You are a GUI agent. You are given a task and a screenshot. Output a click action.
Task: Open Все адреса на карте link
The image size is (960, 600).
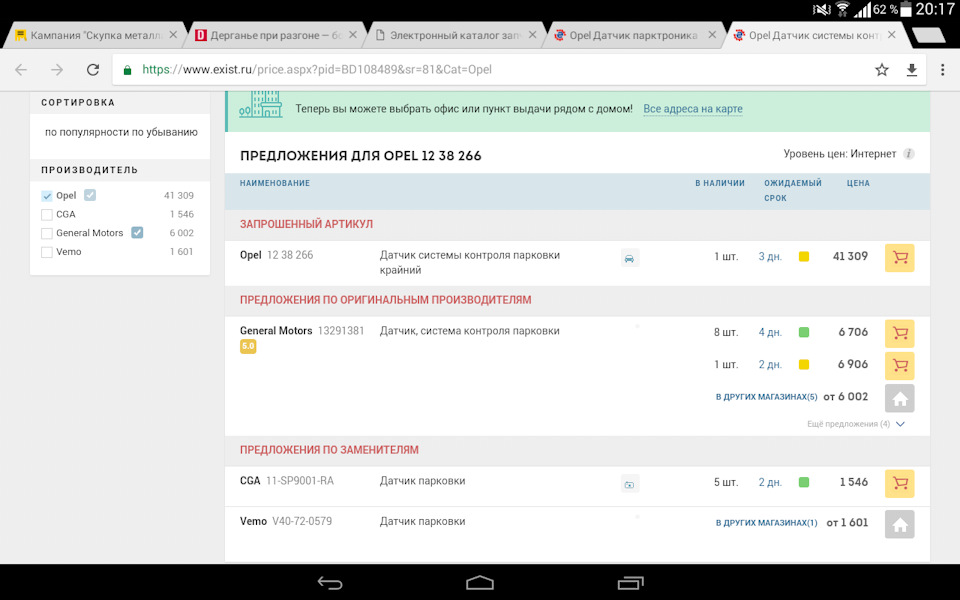tap(692, 109)
